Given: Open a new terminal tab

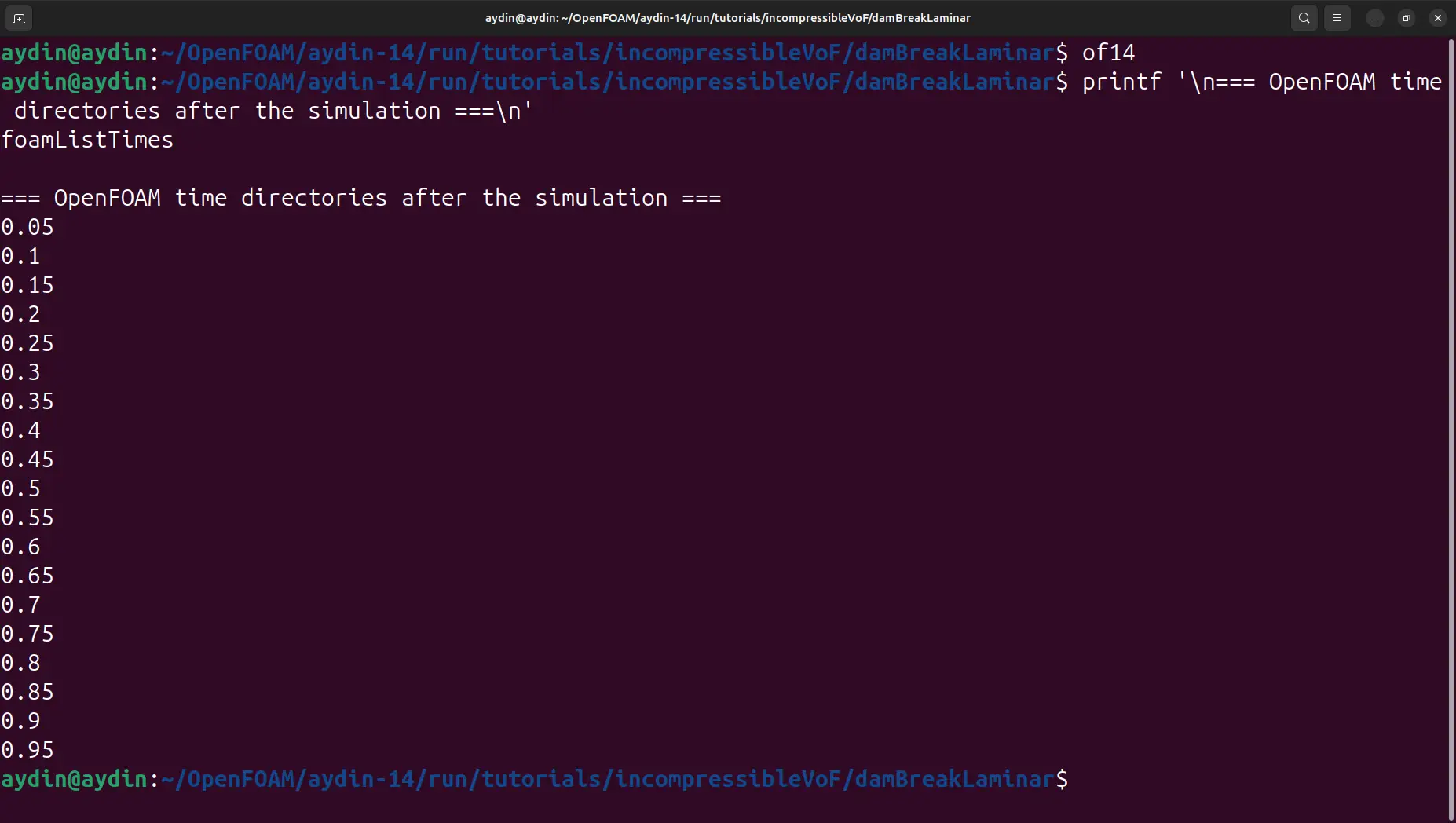Looking at the screenshot, I should click(x=19, y=18).
